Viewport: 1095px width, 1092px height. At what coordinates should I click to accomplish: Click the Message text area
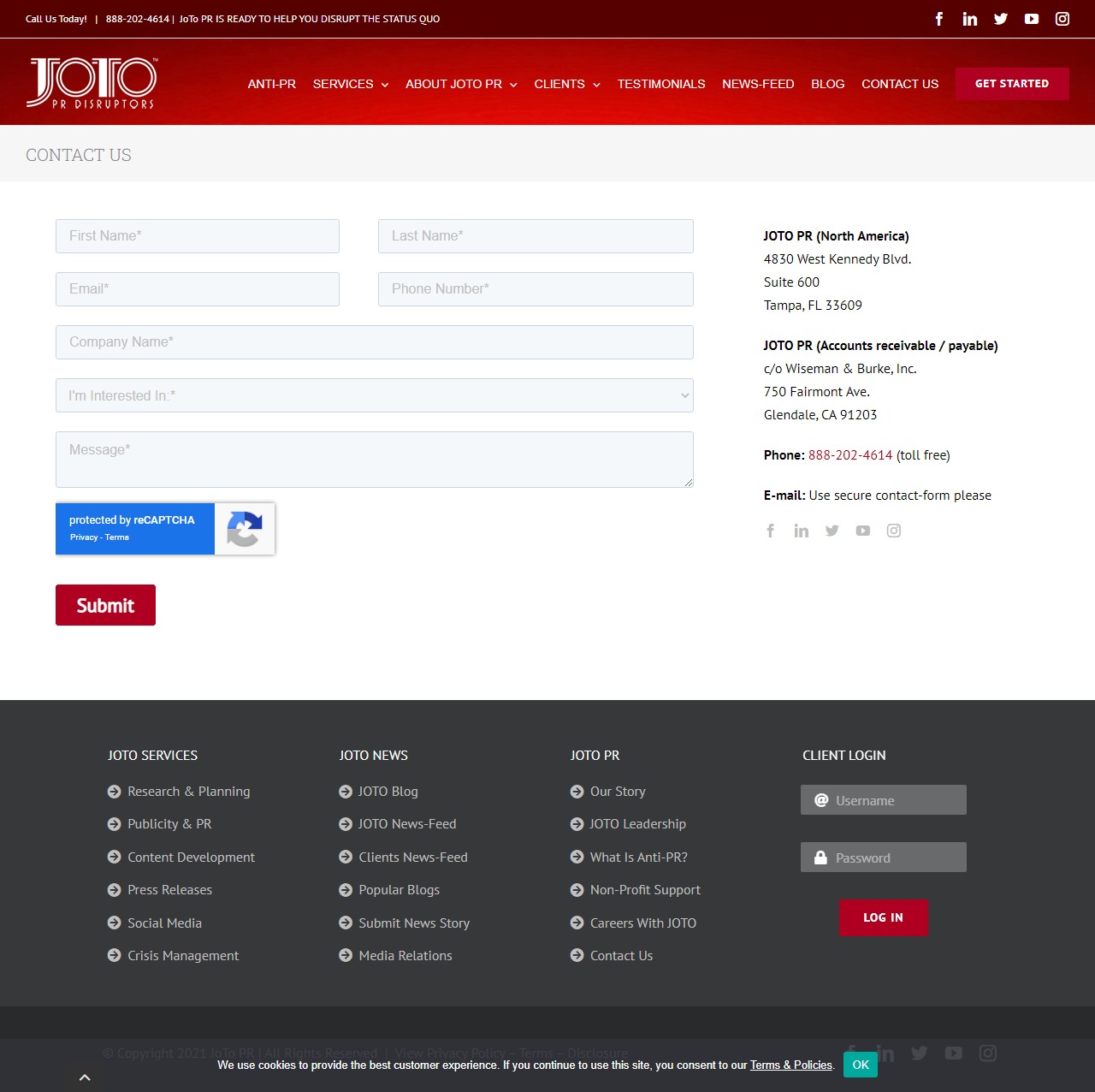click(374, 459)
